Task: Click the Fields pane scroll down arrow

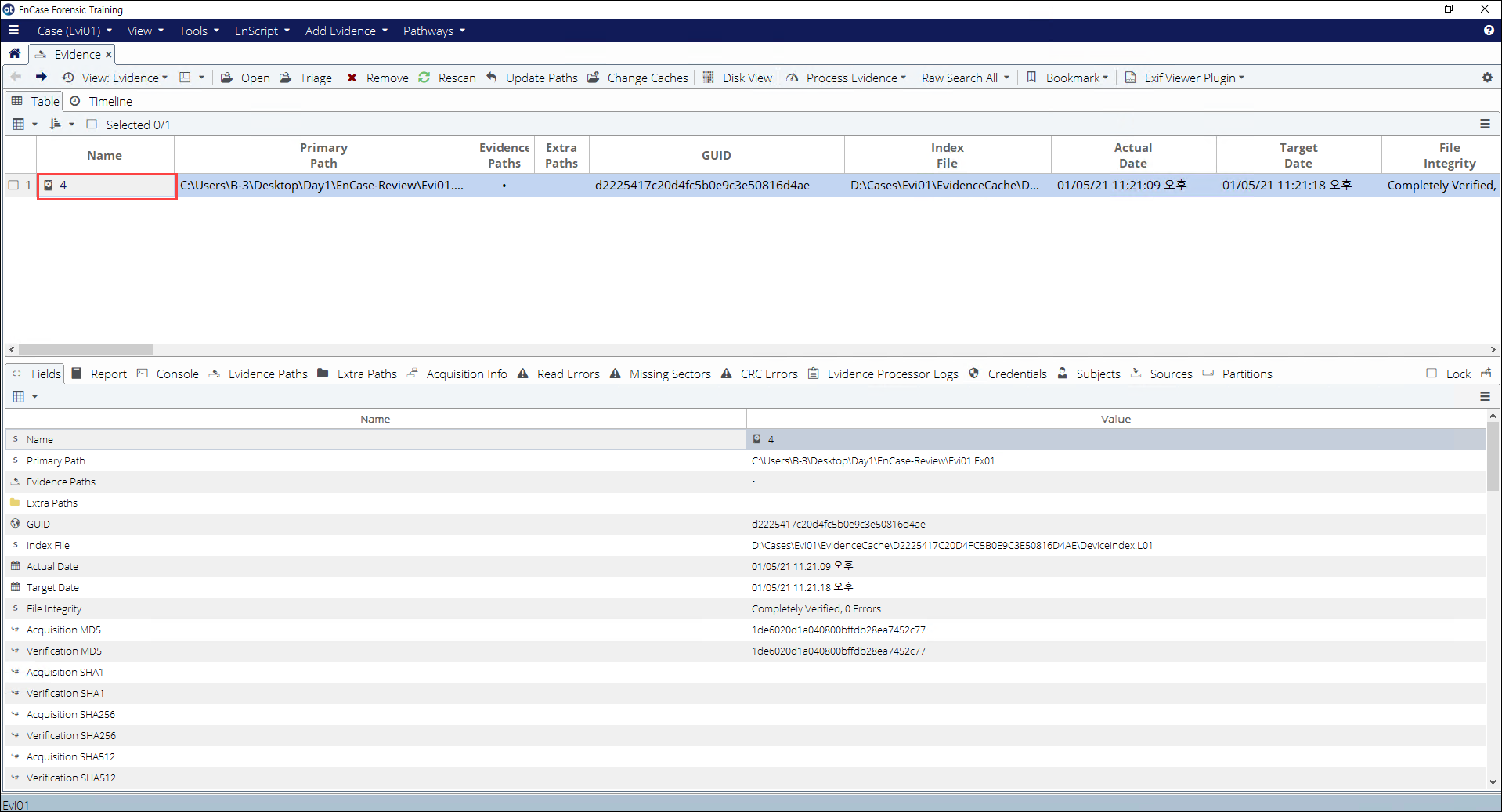Action: [x=1493, y=781]
